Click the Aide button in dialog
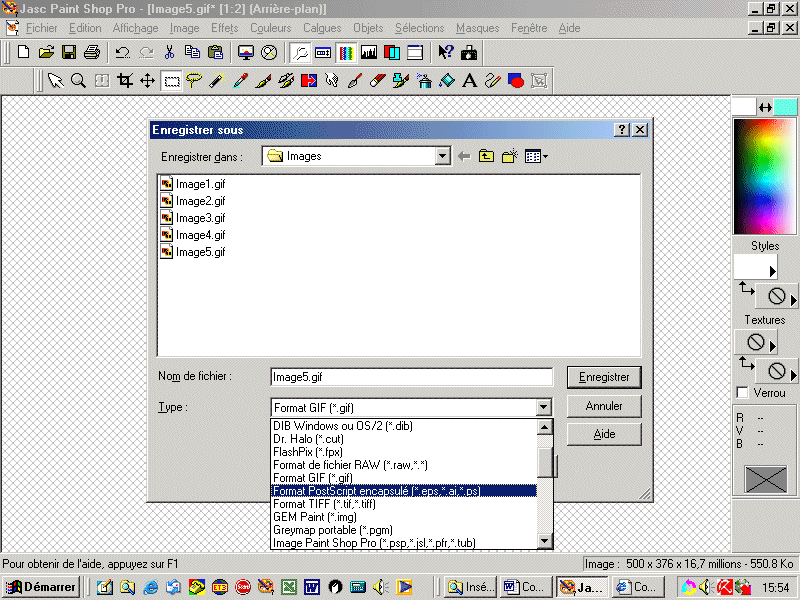The image size is (800, 600). pyautogui.click(x=604, y=434)
